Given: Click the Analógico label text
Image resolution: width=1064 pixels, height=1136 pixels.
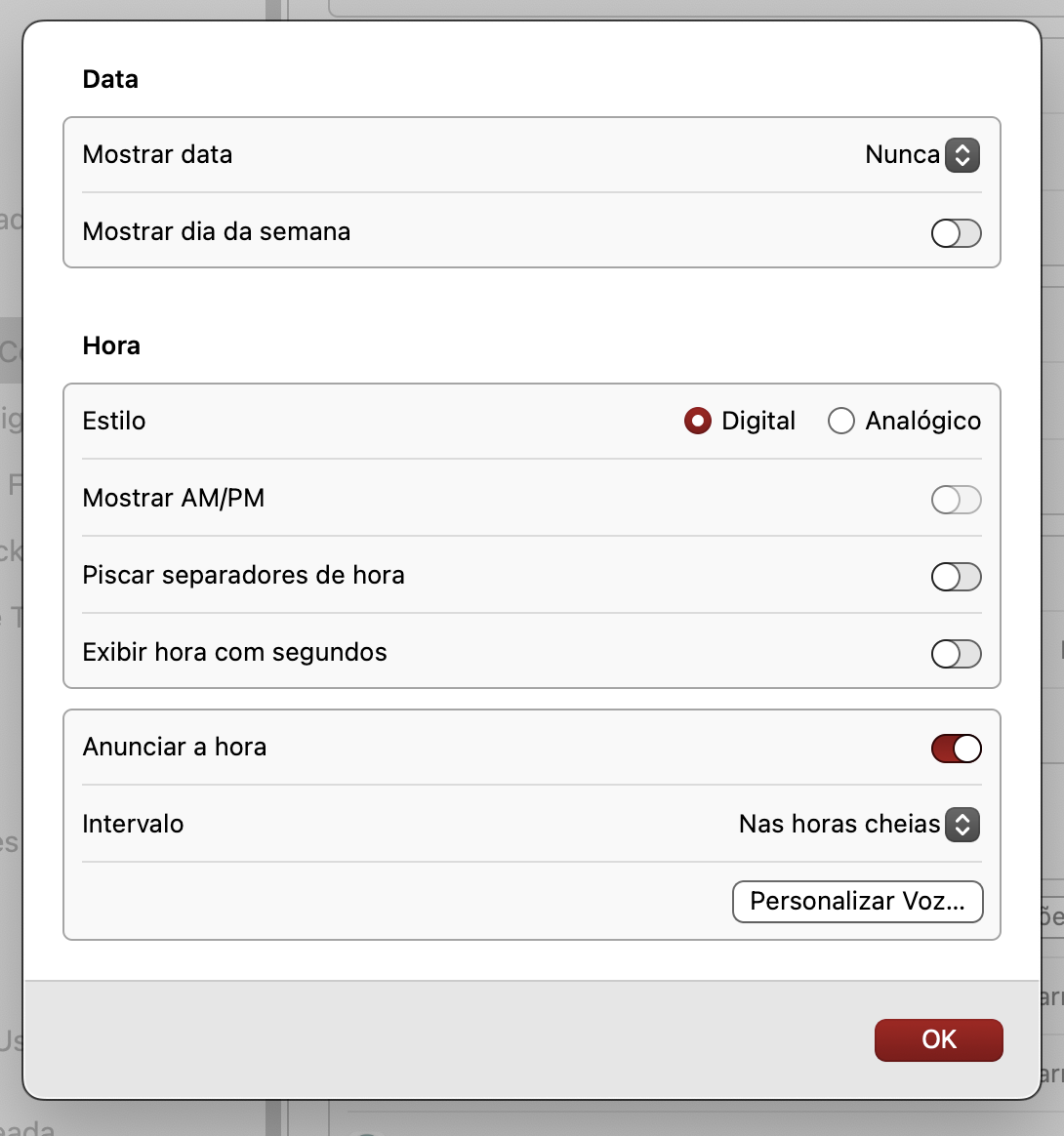Looking at the screenshot, I should pos(922,422).
